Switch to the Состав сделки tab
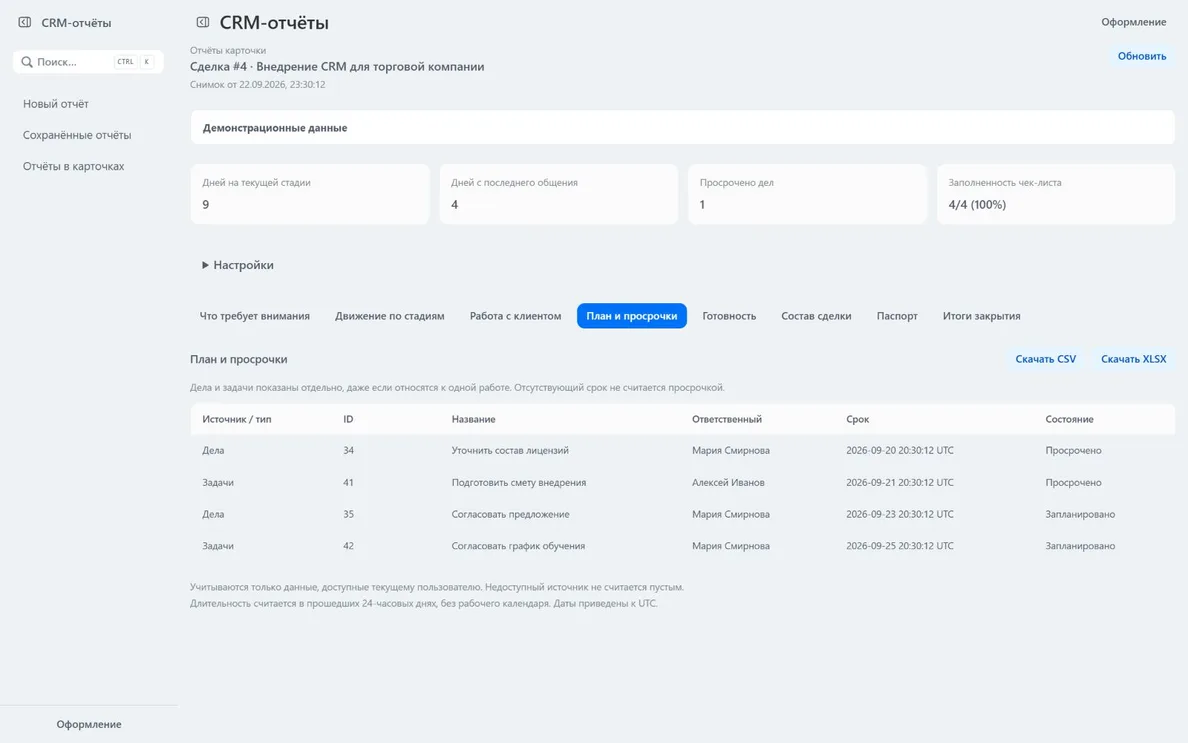 click(x=816, y=316)
